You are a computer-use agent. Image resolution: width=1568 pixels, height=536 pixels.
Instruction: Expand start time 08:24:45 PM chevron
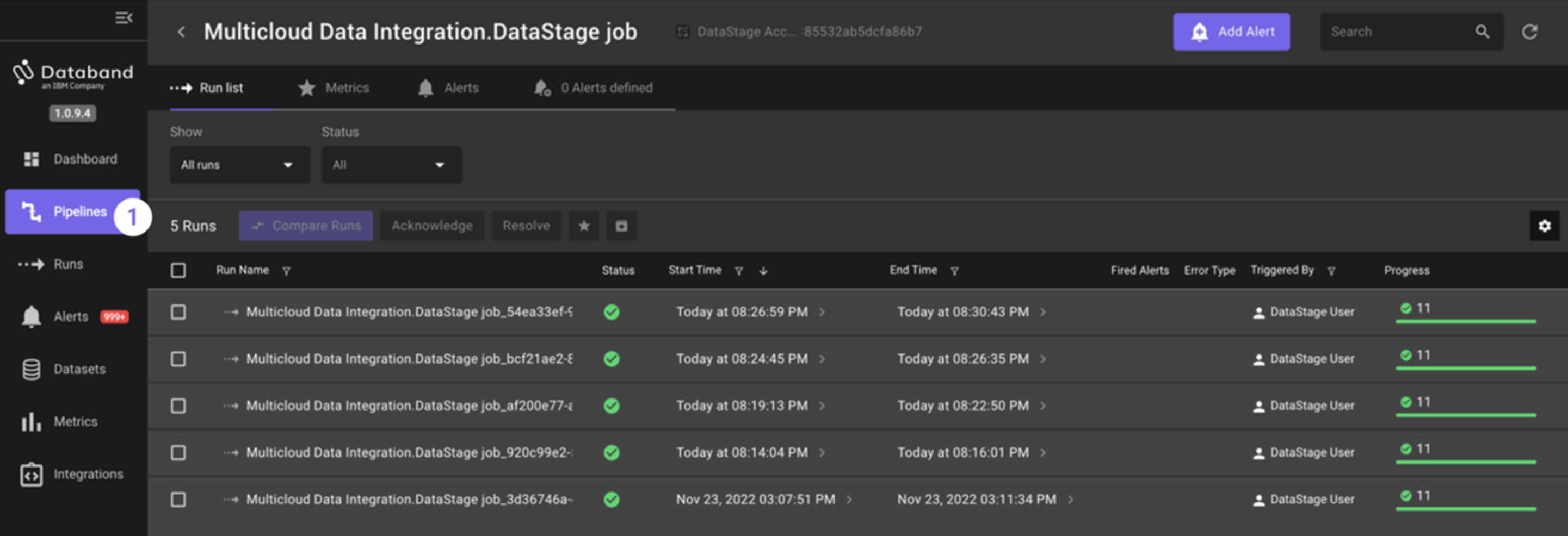[822, 359]
